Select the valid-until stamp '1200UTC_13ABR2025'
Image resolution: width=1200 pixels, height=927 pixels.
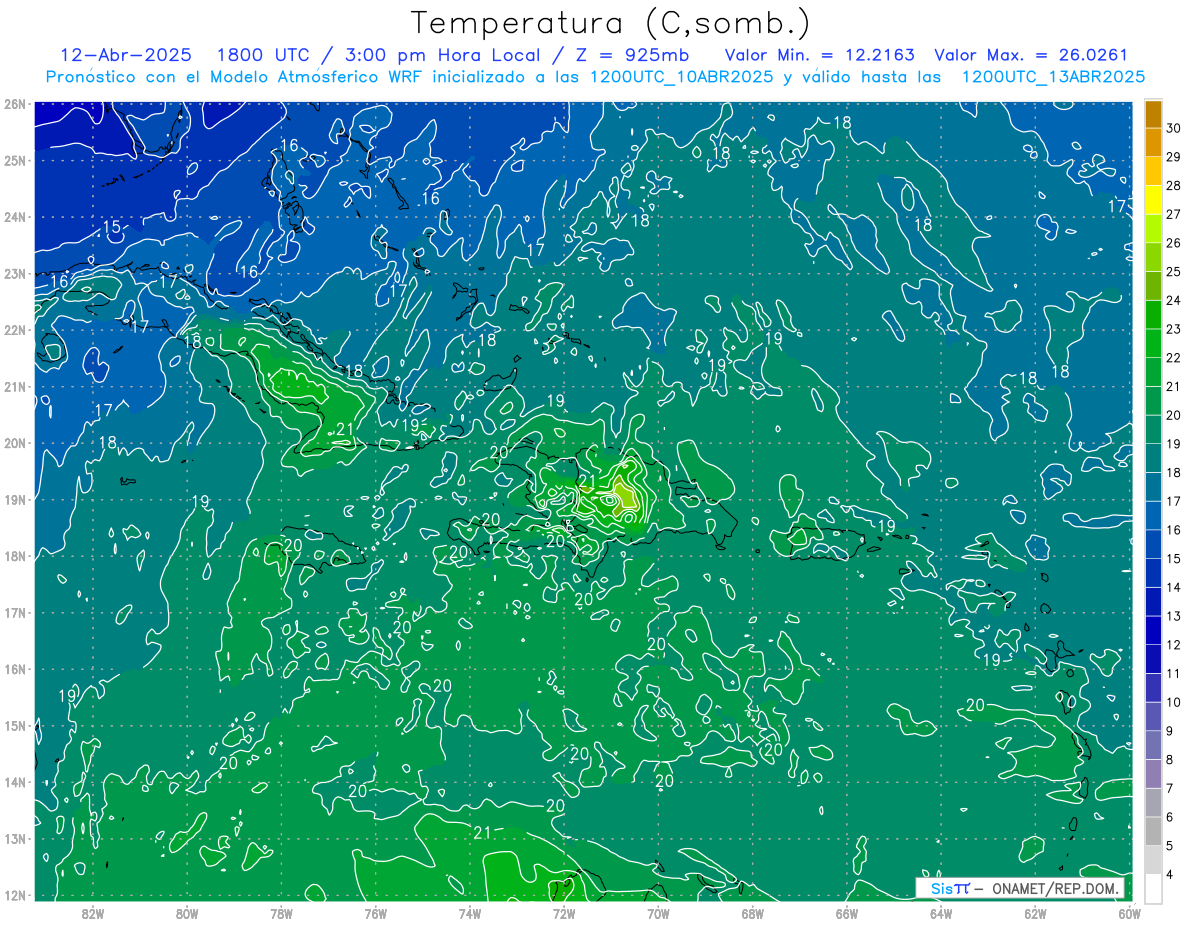pos(1053,77)
